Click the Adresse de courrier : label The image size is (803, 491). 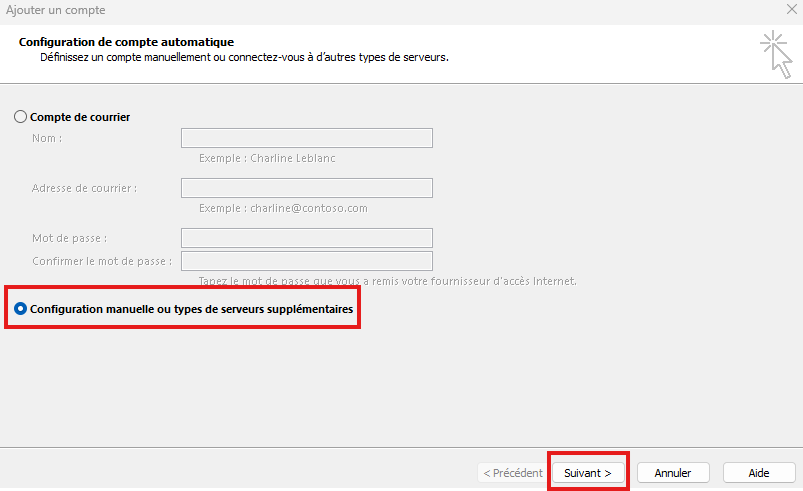pyautogui.click(x=84, y=188)
